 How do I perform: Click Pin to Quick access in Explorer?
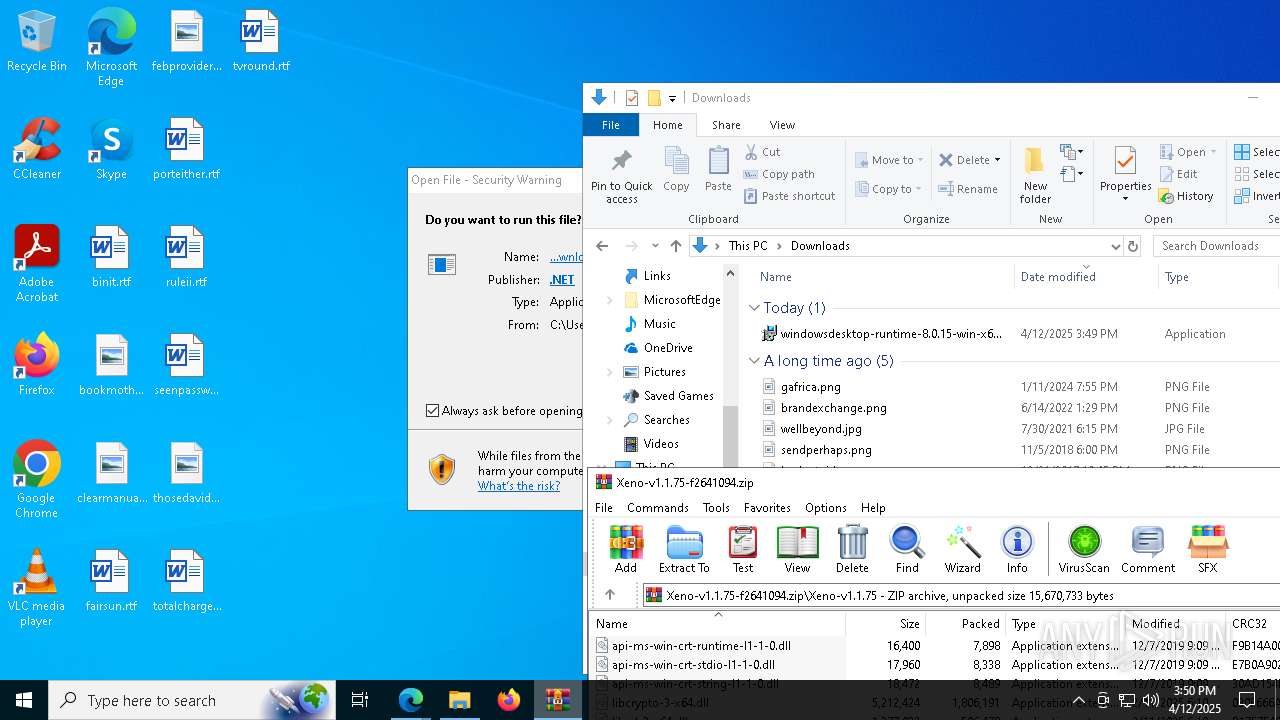click(x=622, y=176)
